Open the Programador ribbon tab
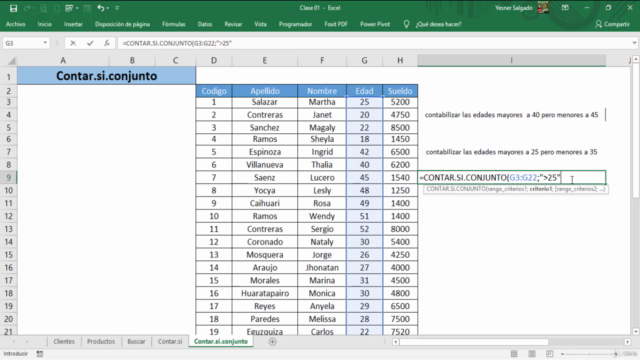 pyautogui.click(x=296, y=24)
